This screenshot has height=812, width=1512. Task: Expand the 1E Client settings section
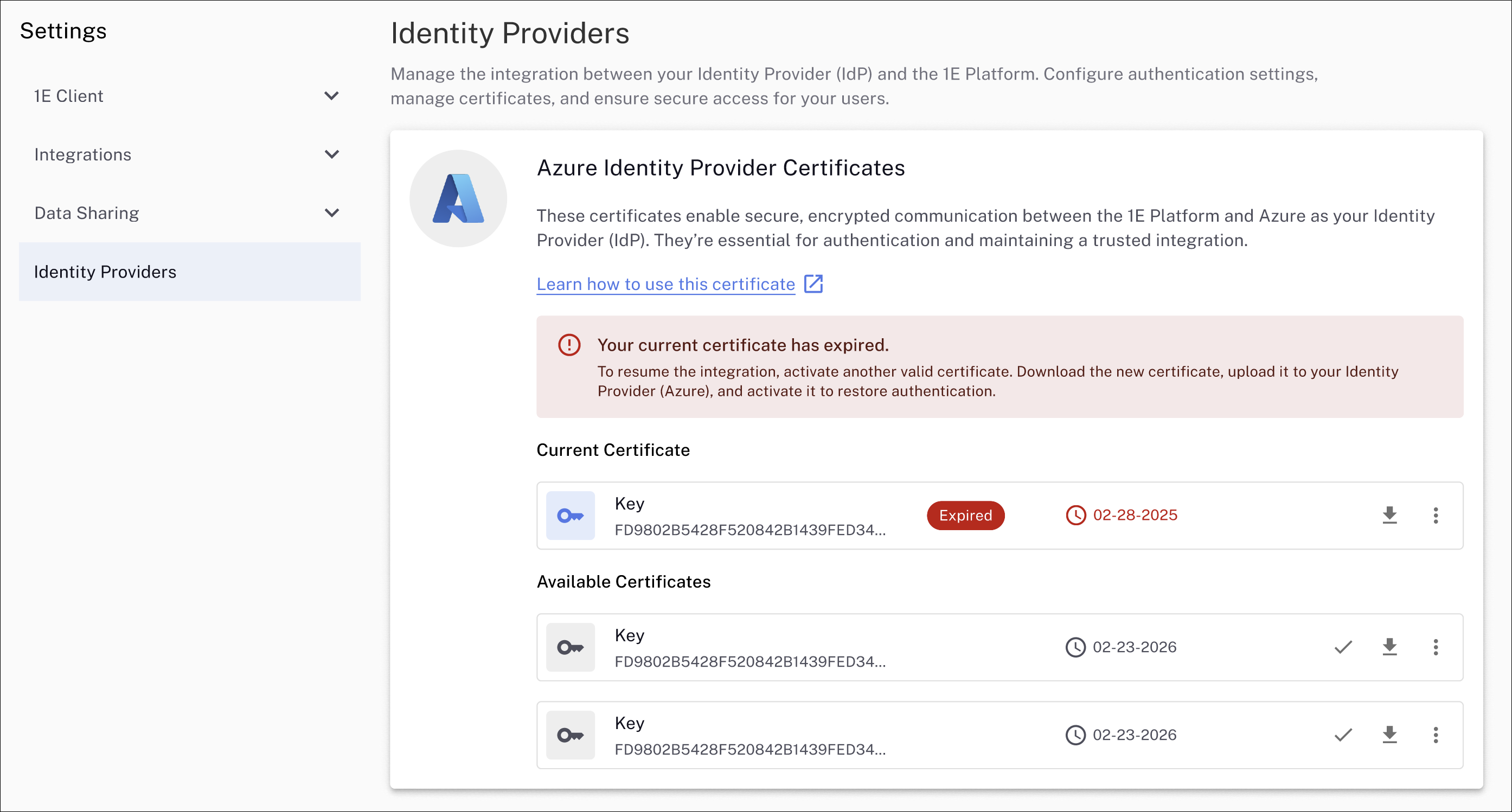[331, 95]
